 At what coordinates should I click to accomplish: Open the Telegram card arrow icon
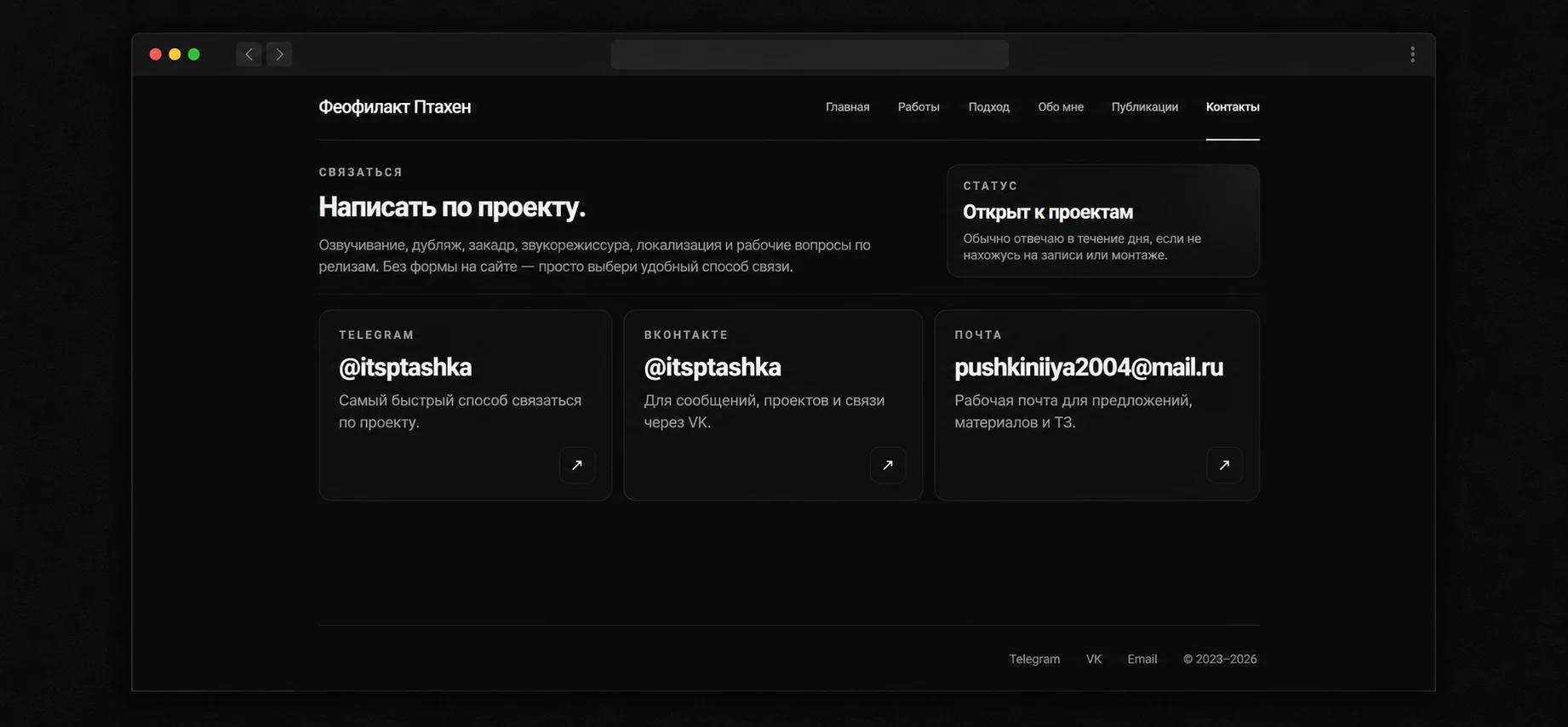pyautogui.click(x=577, y=465)
